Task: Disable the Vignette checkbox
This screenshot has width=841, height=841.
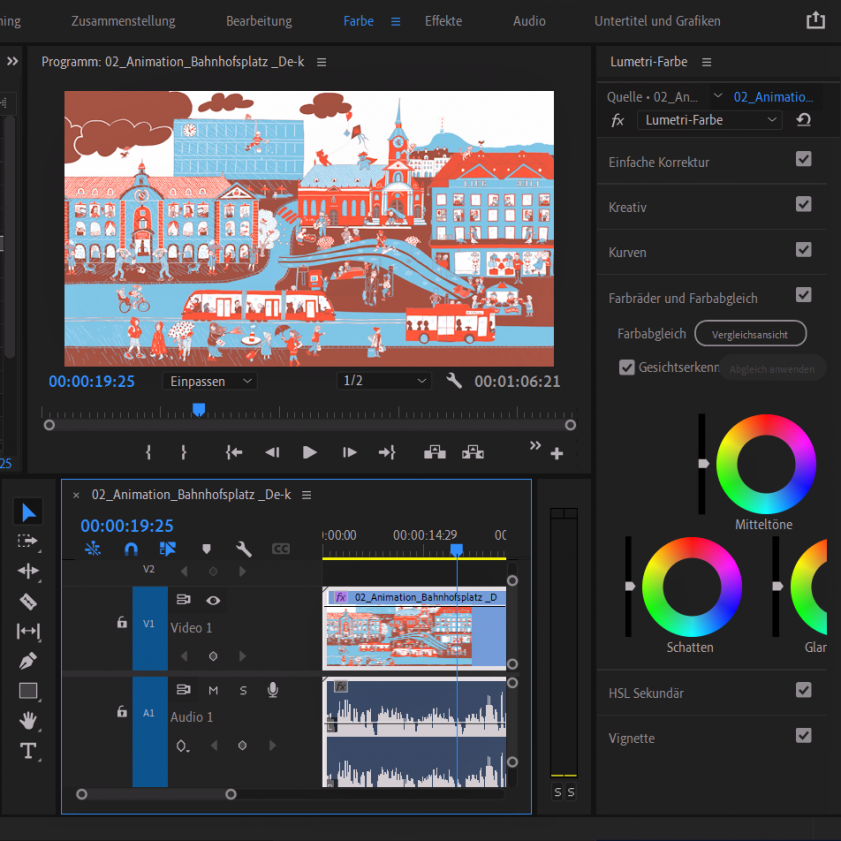Action: (803, 736)
